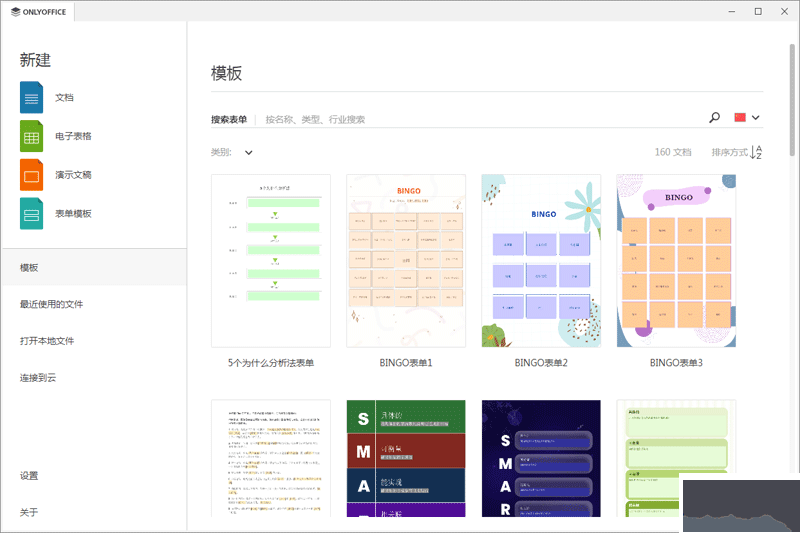The height and width of the screenshot is (533, 800).
Task: Open 打开本地文件 from sidebar
Action: [x=47, y=341]
